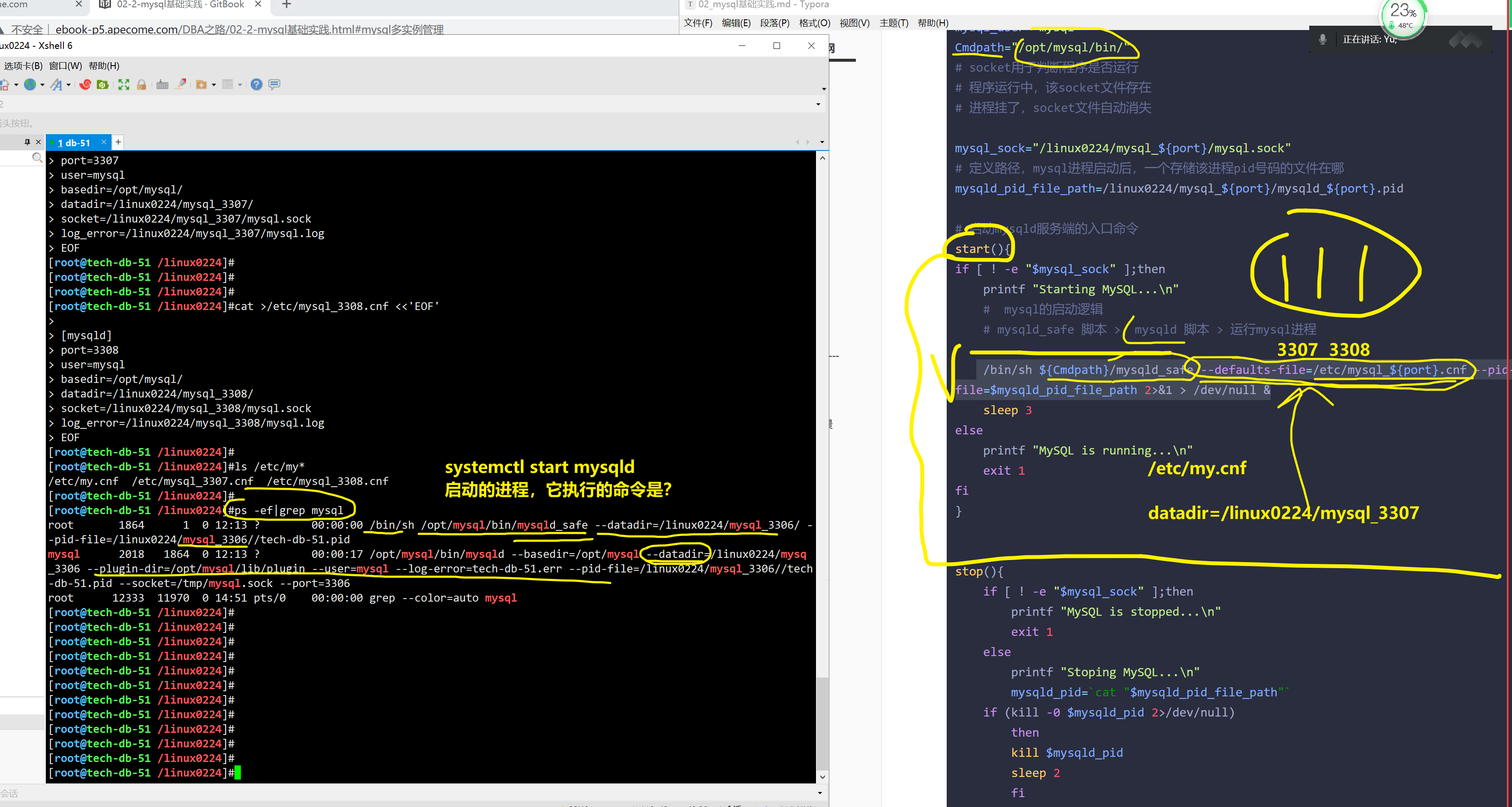Click the last terminal prompt with the cursor
Screen dimensions: 1512x807
[x=144, y=773]
